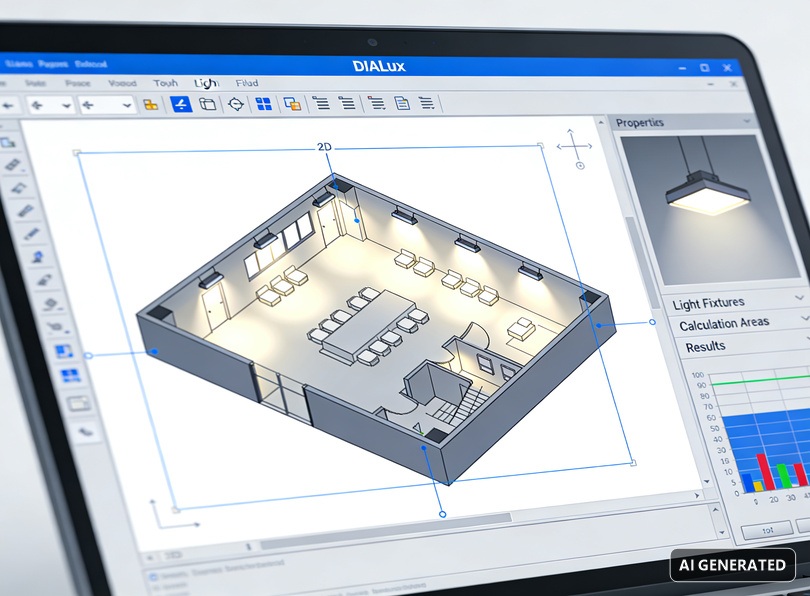Select the yellow-orange blocks toolbar icon
The height and width of the screenshot is (596, 810).
coord(150,104)
